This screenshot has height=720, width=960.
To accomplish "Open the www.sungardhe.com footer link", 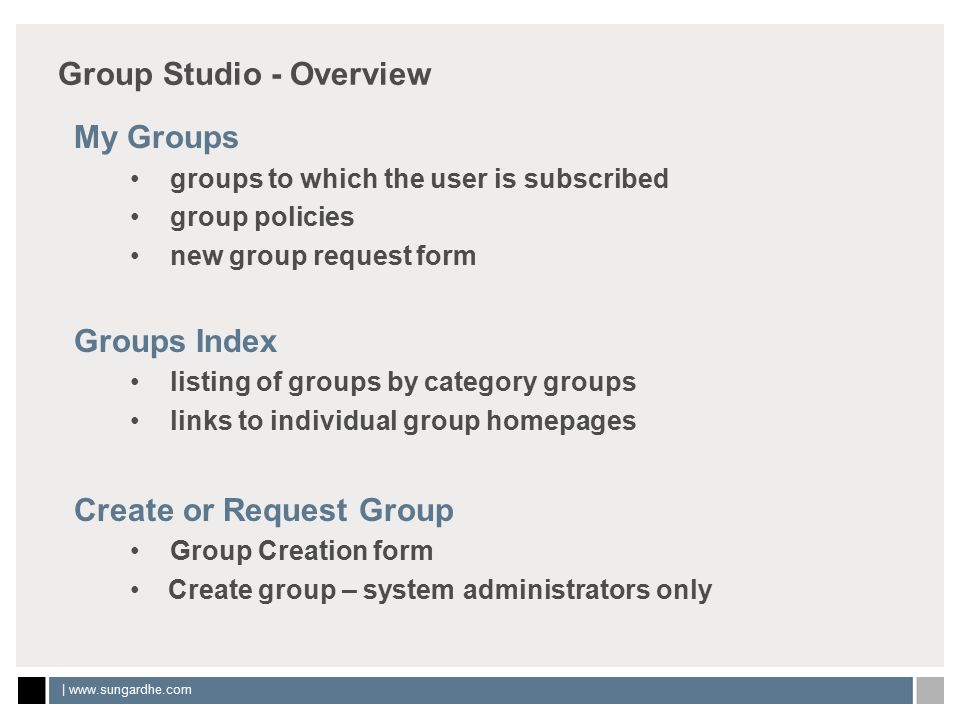I will click(x=130, y=690).
